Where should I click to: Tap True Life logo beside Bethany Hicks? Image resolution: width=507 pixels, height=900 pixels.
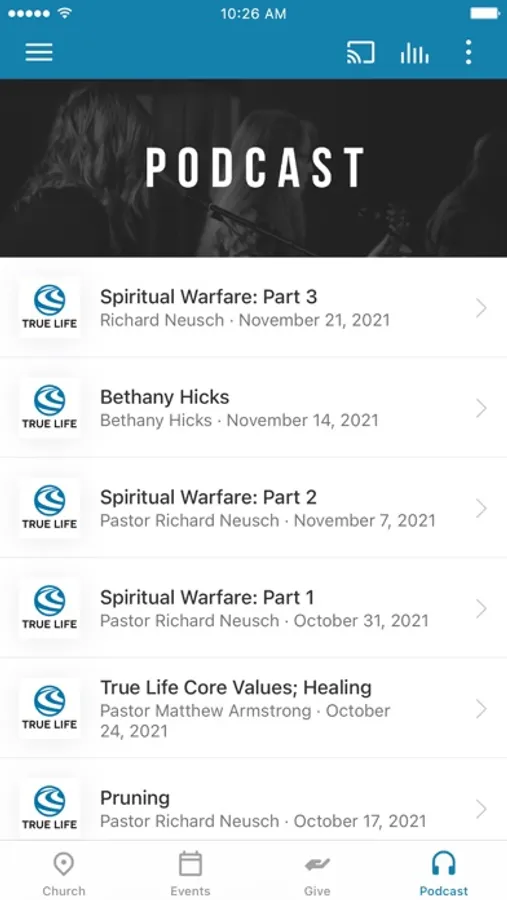(x=49, y=408)
